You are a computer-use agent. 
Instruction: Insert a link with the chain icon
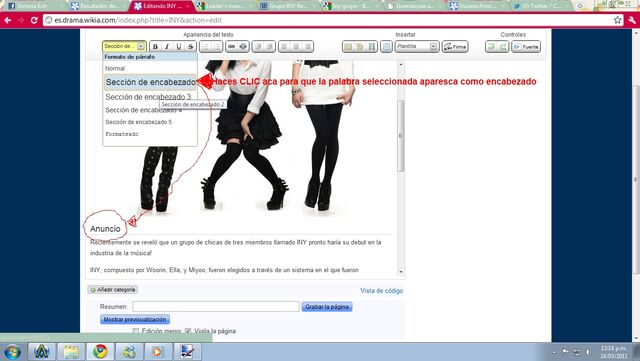[x=231, y=47]
